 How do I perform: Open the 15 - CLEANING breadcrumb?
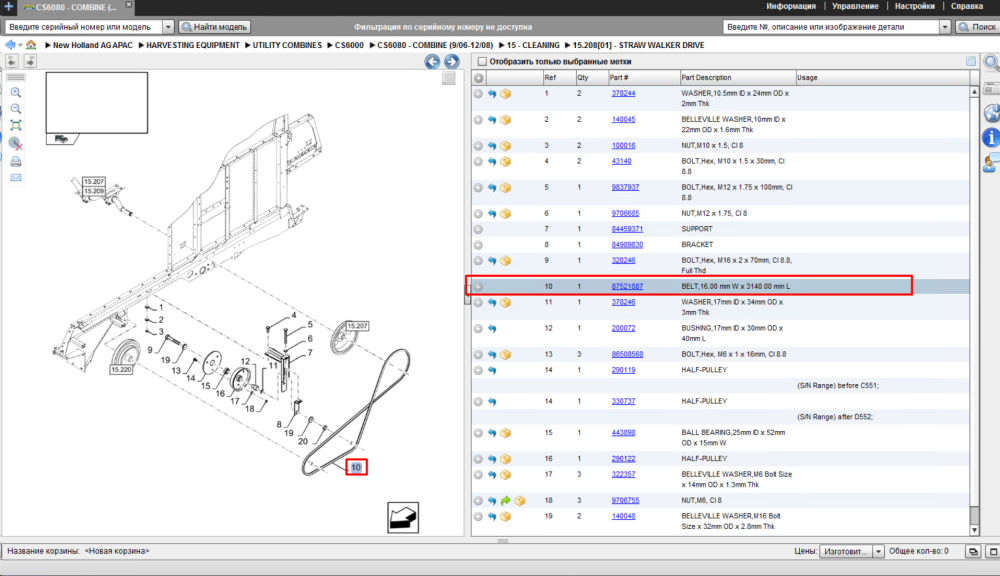click(x=533, y=45)
